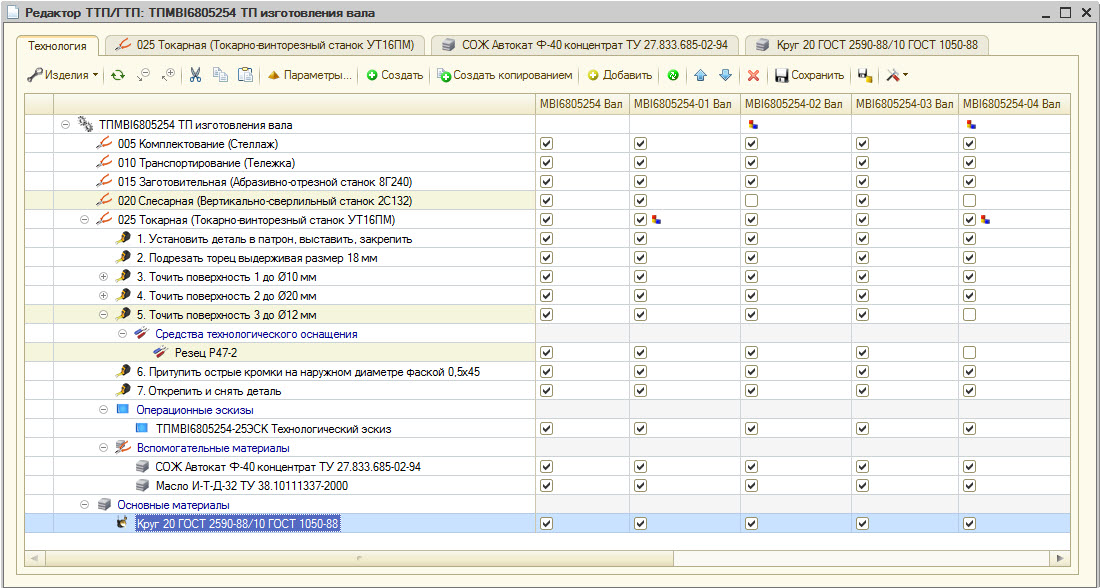Click the copy documents toolbar icon
Viewport: 1100px width, 588px height.
coord(220,75)
